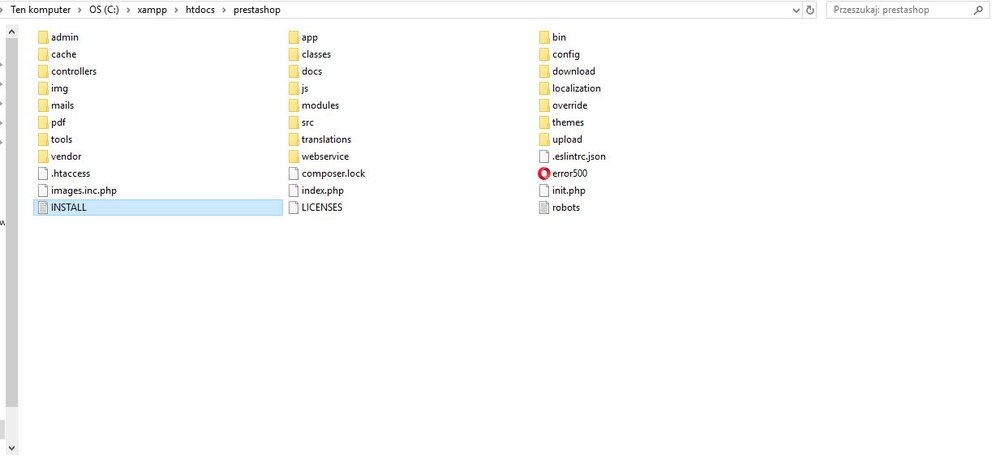Select the vendor folder icon
This screenshot has width=1000, height=458.
click(43, 156)
